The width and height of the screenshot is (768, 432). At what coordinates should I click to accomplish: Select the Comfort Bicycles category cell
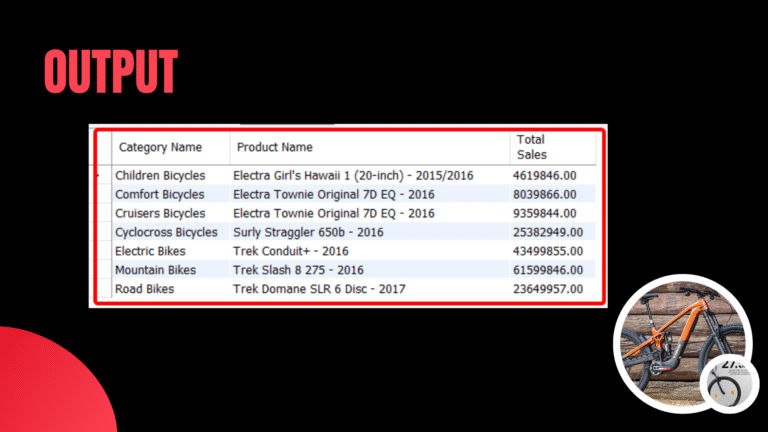point(159,195)
